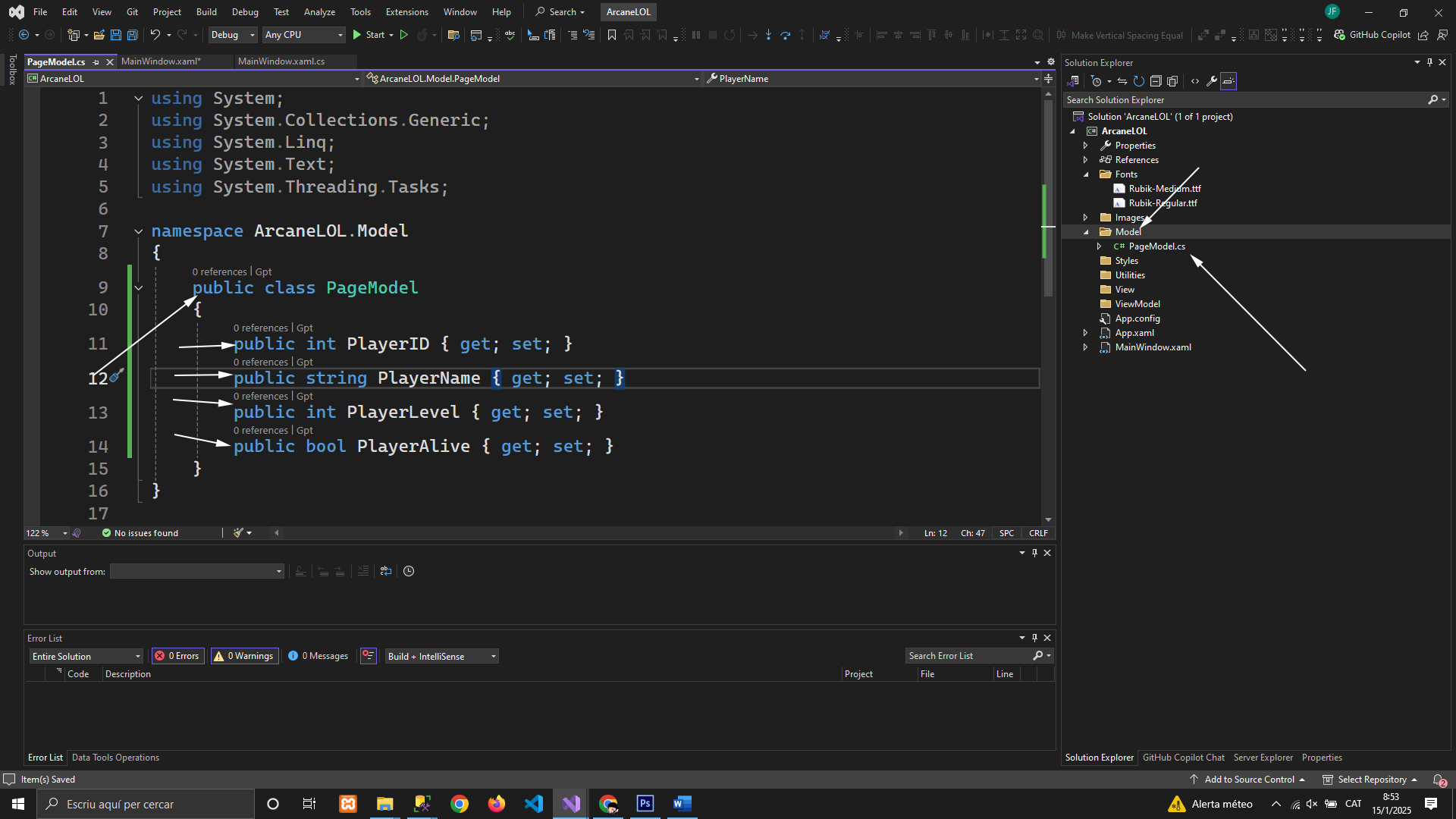Toggle the 0 Warnings filter button
This screenshot has height=819, width=1456.
coord(244,656)
